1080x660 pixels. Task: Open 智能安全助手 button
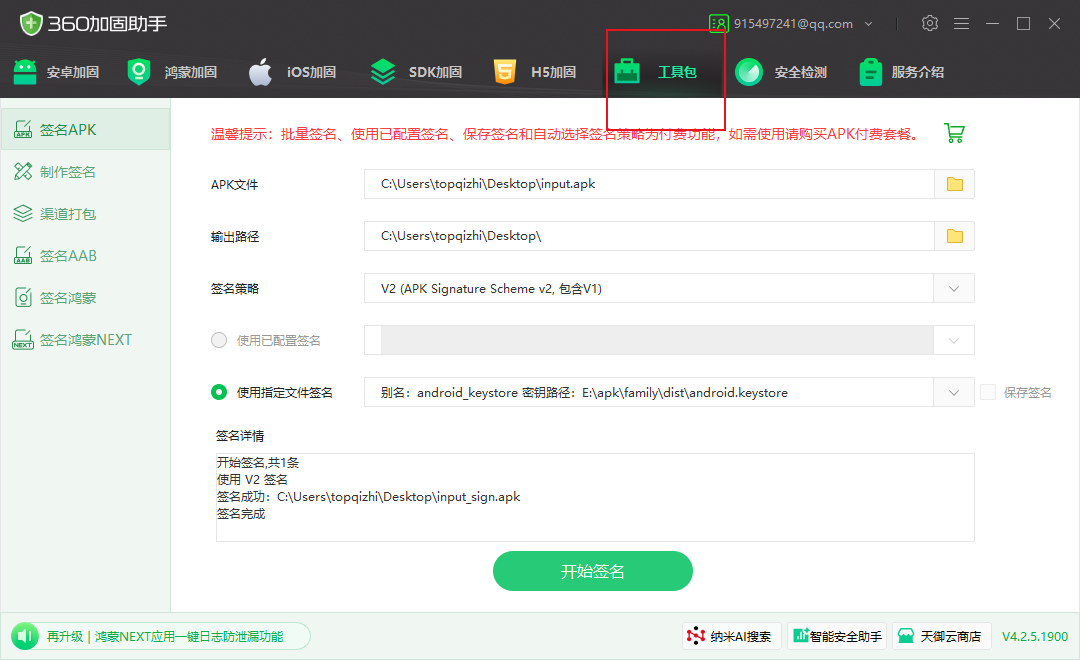coord(837,636)
